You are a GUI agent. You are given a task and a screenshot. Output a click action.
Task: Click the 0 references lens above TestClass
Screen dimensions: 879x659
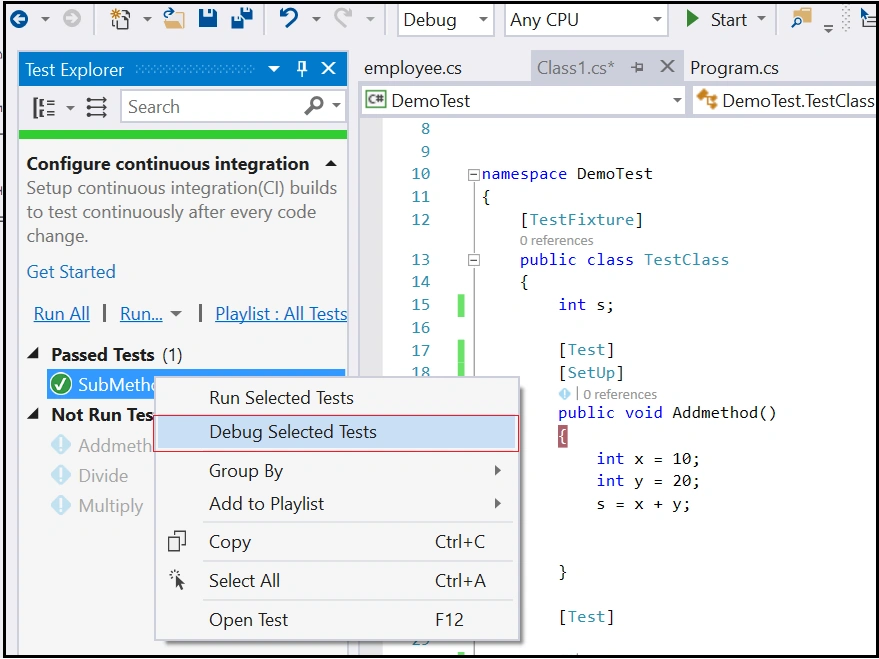coord(556,240)
